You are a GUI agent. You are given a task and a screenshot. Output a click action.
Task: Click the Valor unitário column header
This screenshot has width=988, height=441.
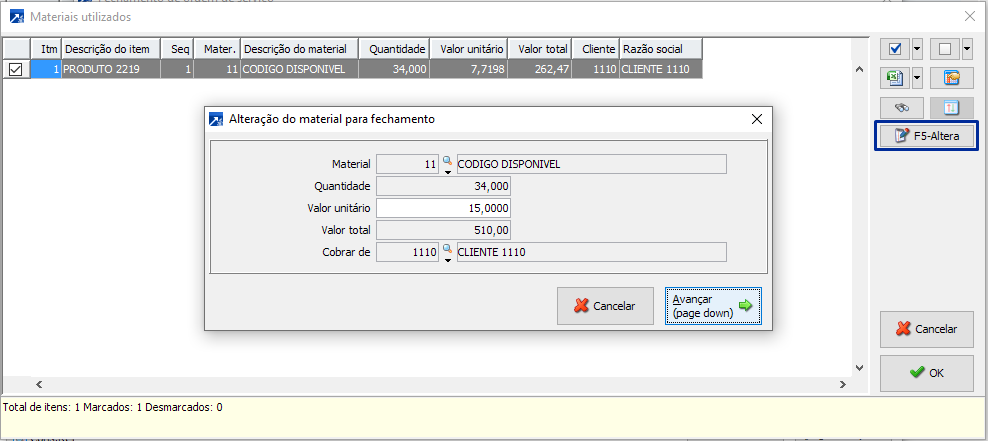tap(469, 49)
